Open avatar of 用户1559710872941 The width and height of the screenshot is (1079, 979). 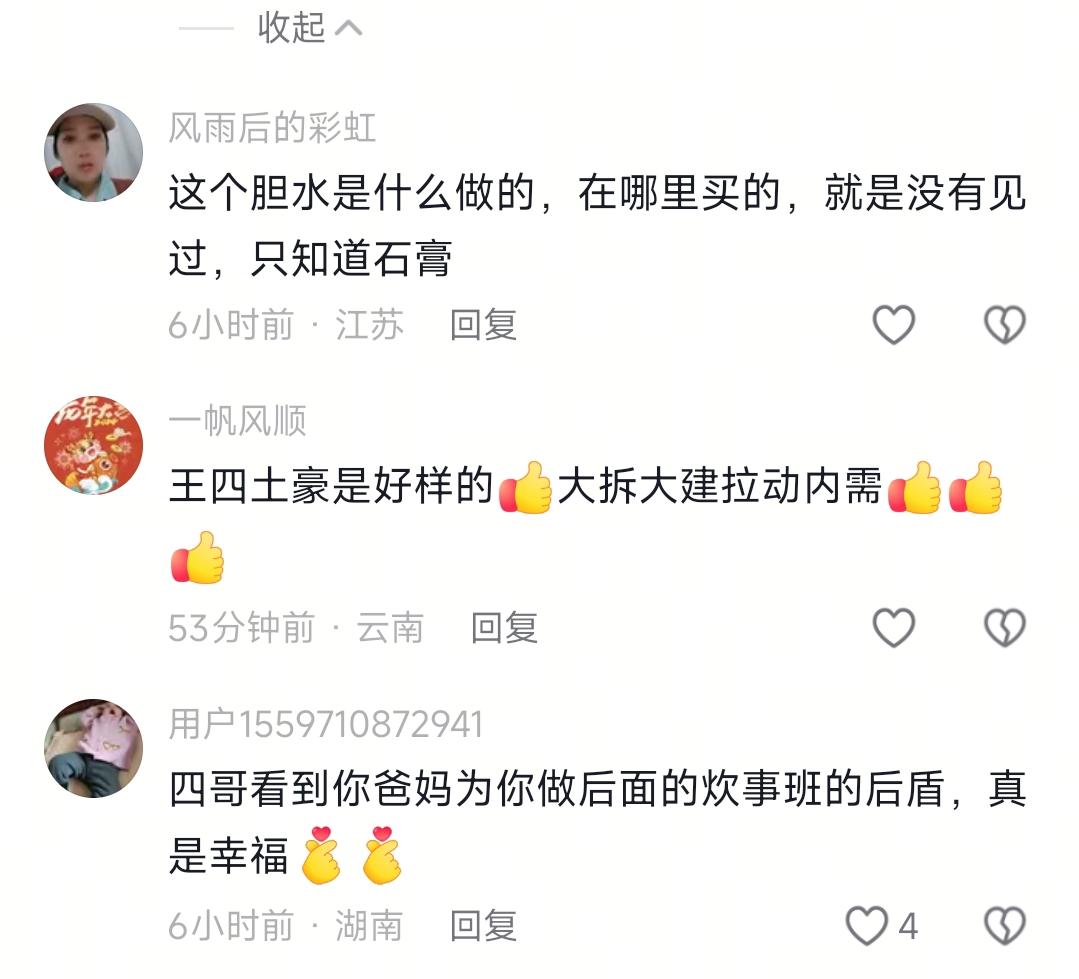pos(94,749)
